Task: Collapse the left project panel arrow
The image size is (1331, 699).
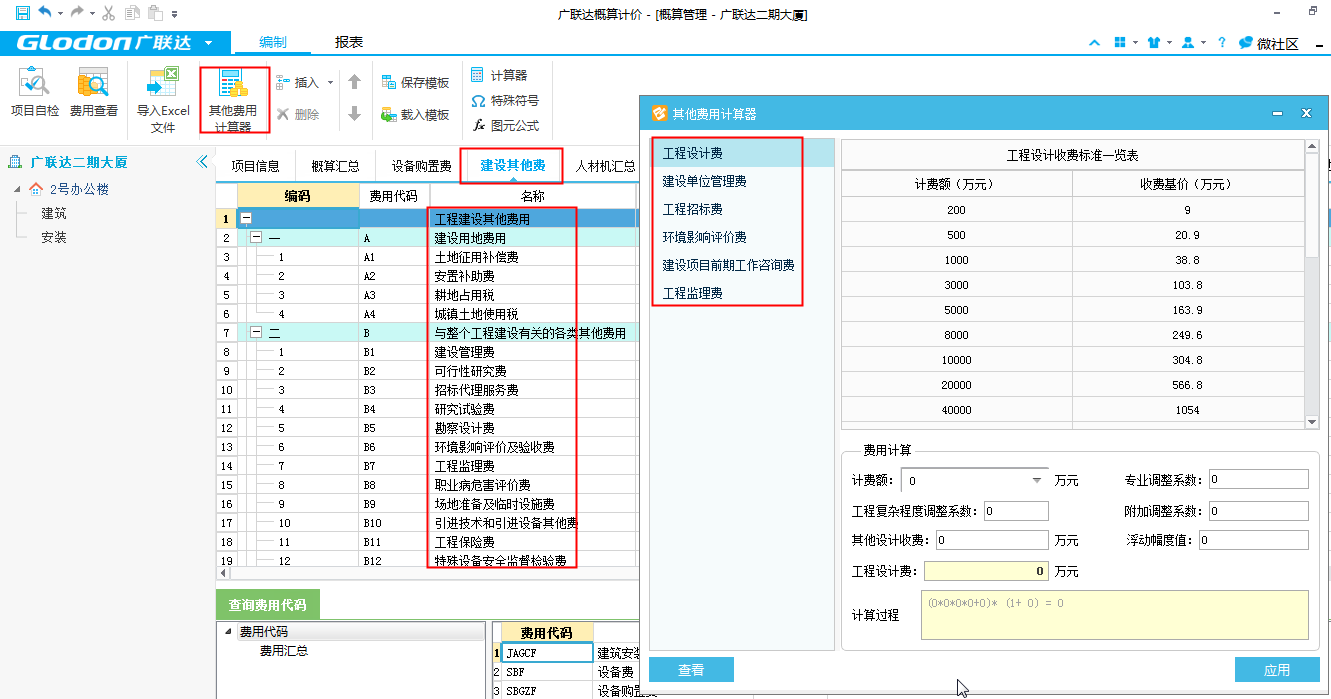Action: pyautogui.click(x=202, y=162)
